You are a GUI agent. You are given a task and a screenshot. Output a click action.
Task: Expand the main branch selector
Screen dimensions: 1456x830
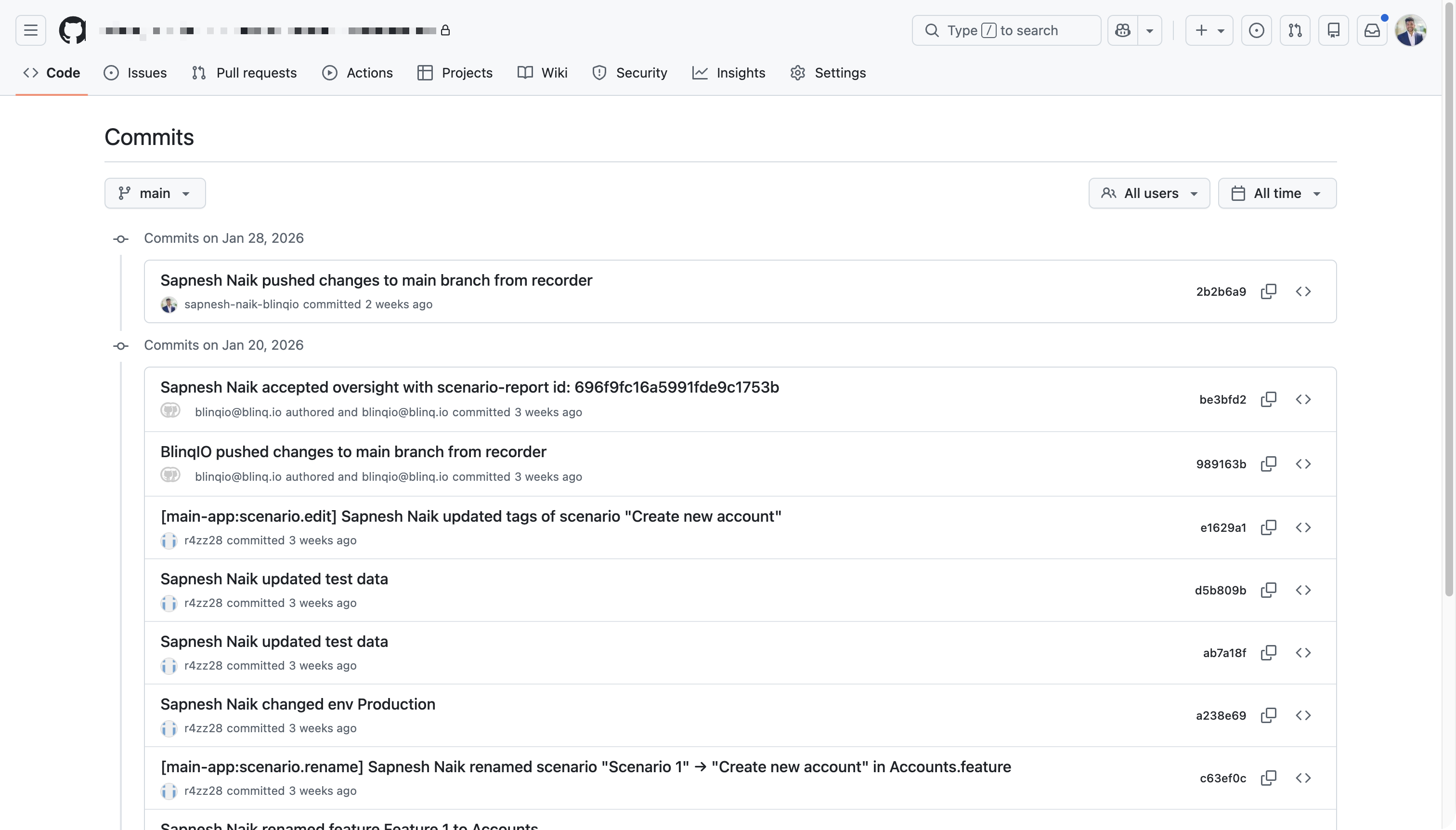pyautogui.click(x=155, y=193)
